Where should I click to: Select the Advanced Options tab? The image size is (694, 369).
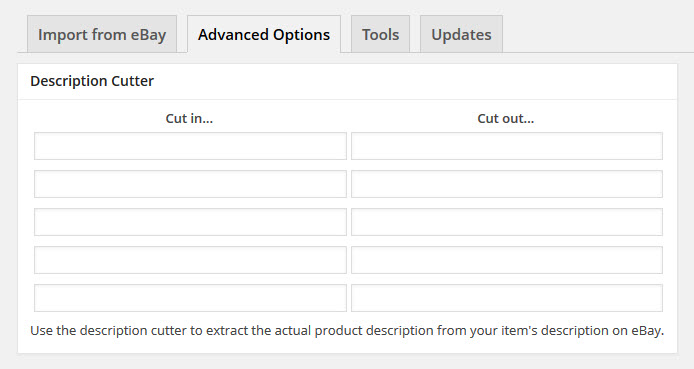pyautogui.click(x=264, y=35)
